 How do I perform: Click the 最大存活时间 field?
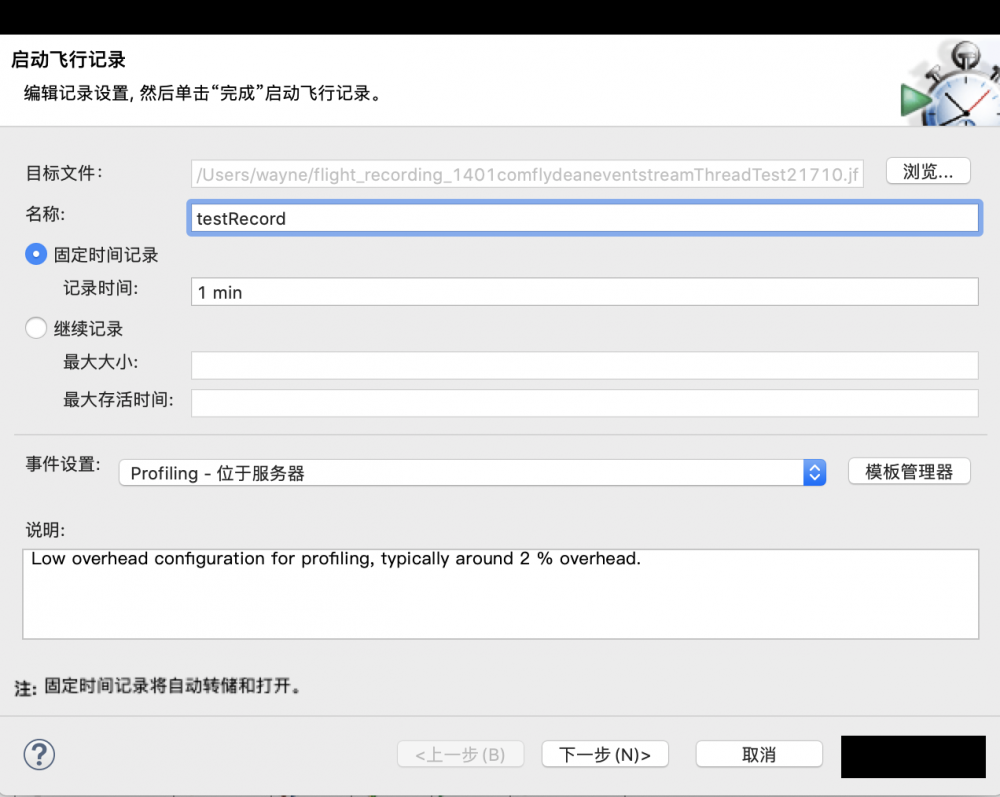click(x=585, y=402)
